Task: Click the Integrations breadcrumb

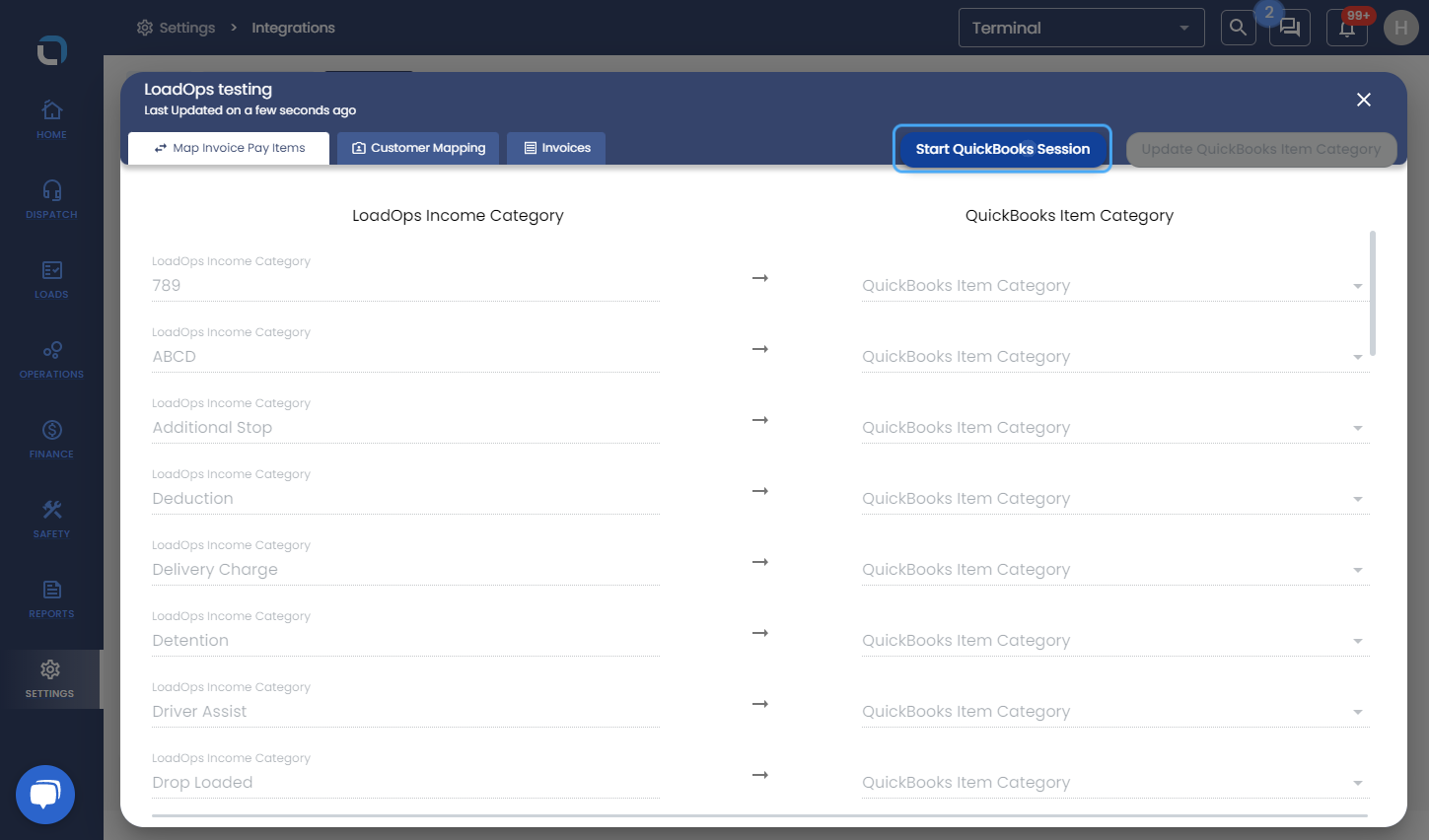Action: click(x=293, y=28)
